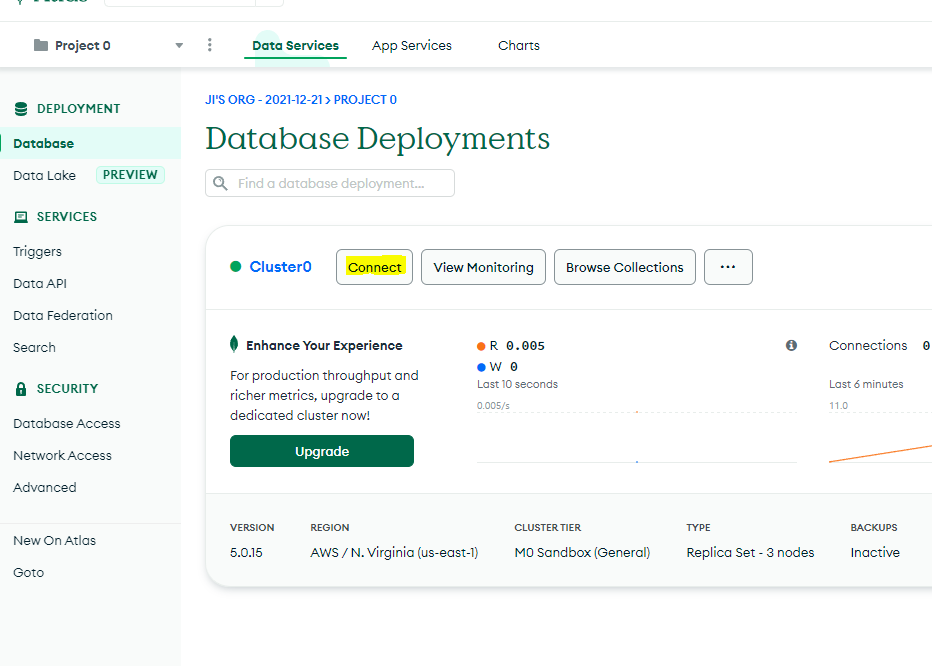Click the Last 10 seconds label
The height and width of the screenshot is (666, 932).
(x=517, y=384)
